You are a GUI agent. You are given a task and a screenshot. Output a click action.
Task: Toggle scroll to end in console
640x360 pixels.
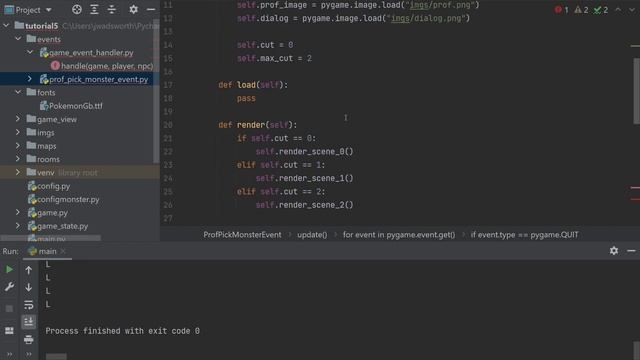(x=29, y=322)
